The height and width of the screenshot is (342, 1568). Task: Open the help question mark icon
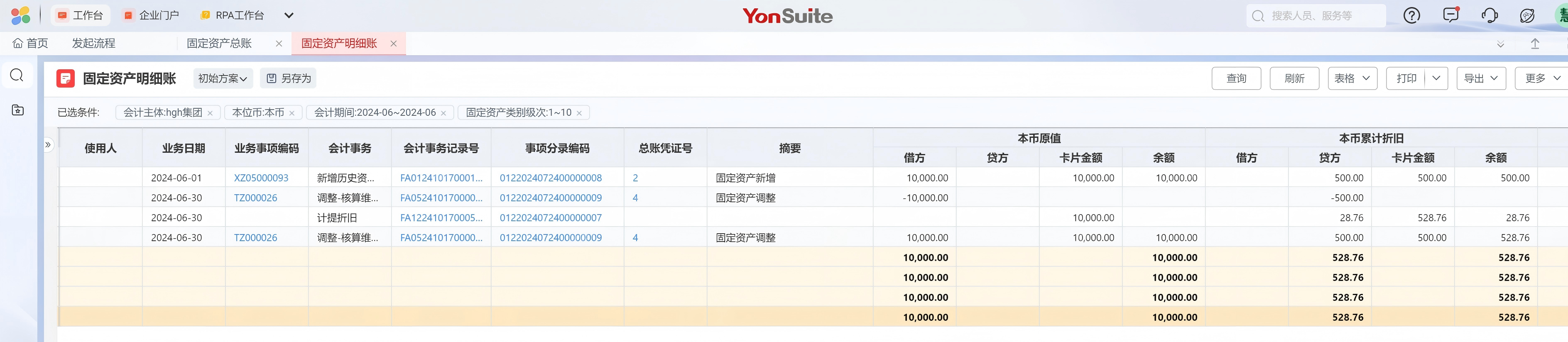pyautogui.click(x=1411, y=16)
